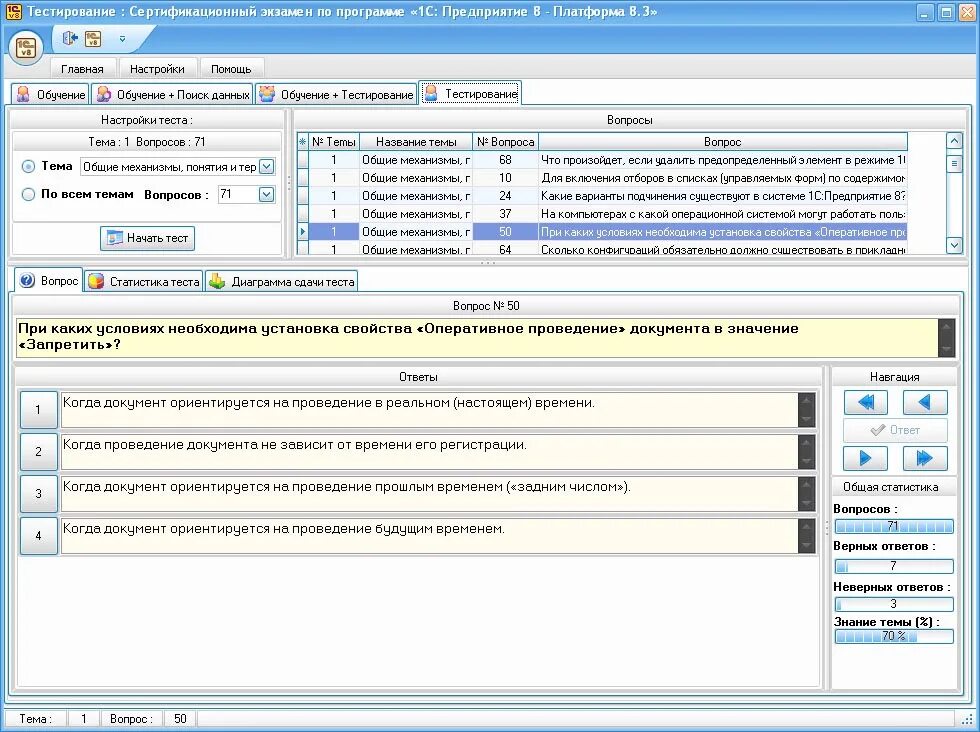The width and height of the screenshot is (980, 732).
Task: Click the questions list scrollbar thumb
Action: pos(954,164)
